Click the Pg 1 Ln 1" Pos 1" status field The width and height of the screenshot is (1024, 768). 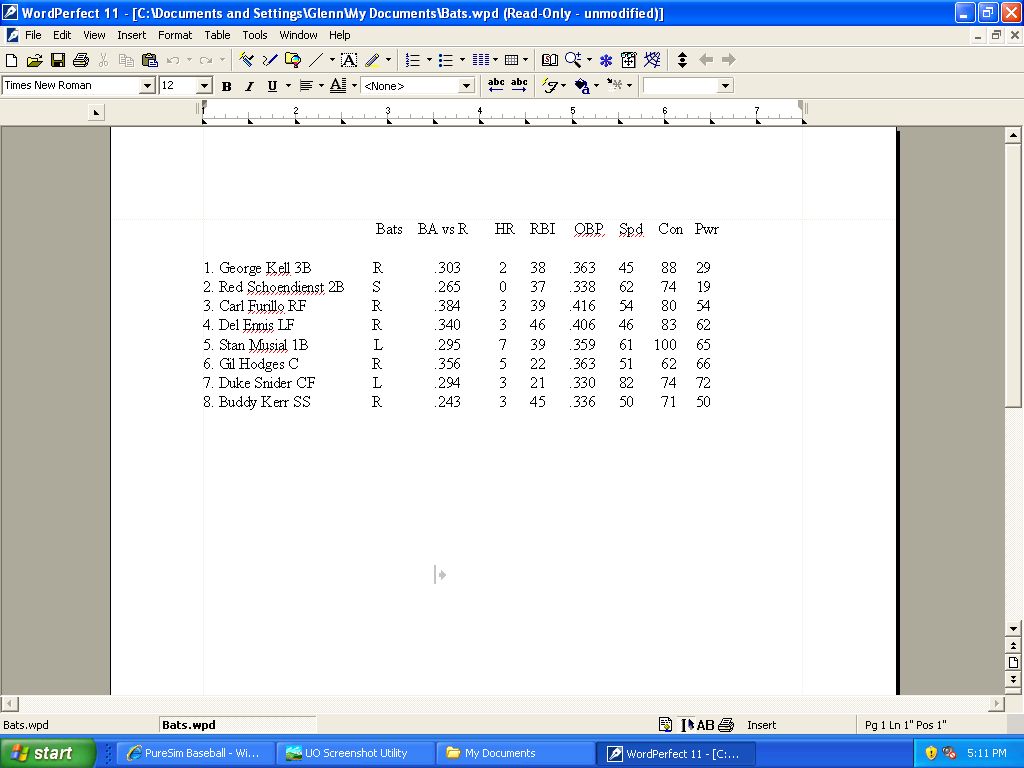(905, 725)
